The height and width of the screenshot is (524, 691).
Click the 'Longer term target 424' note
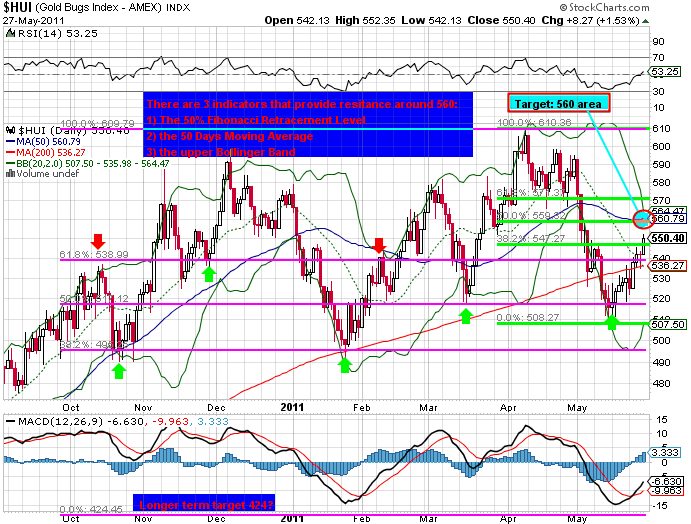pyautogui.click(x=203, y=503)
